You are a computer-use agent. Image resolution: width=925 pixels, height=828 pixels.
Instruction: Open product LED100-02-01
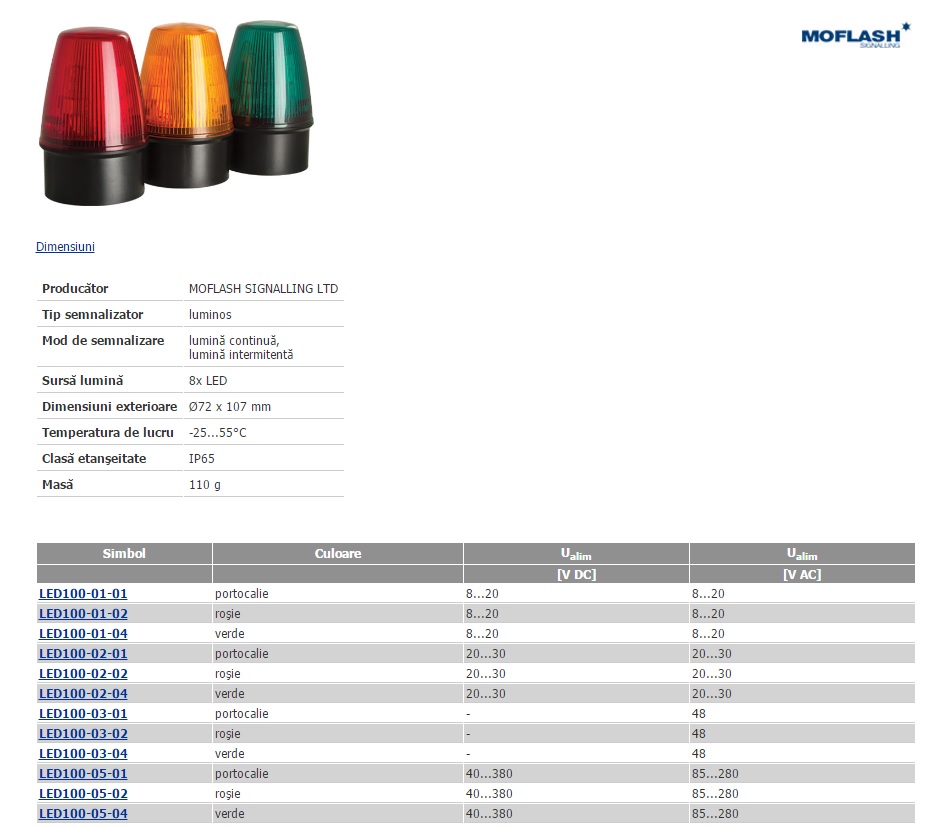coord(83,653)
